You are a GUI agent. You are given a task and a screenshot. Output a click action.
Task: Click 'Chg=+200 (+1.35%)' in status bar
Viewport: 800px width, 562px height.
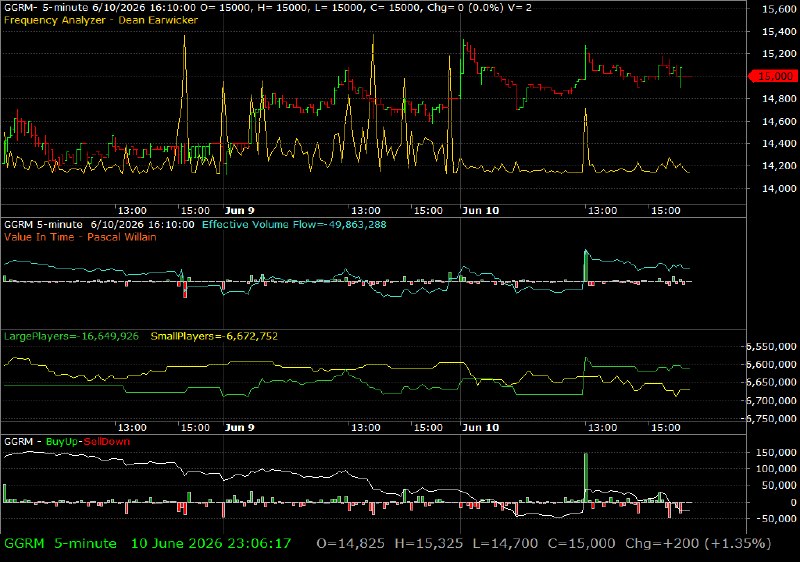click(x=698, y=544)
